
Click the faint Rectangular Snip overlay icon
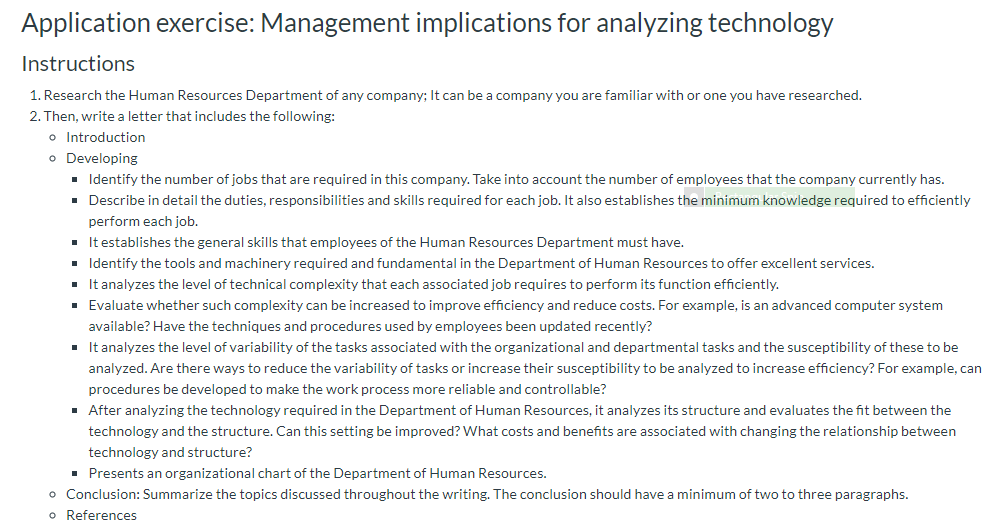coord(693,194)
